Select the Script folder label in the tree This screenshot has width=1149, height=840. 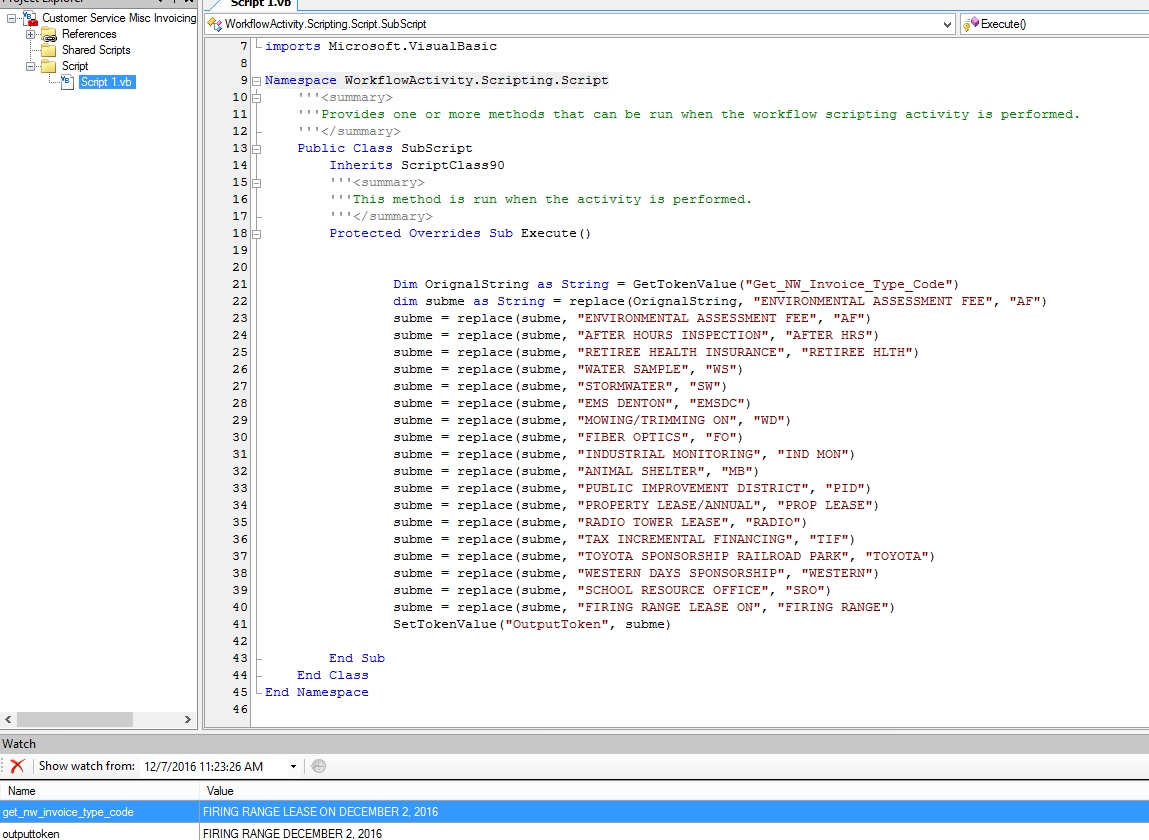click(75, 66)
